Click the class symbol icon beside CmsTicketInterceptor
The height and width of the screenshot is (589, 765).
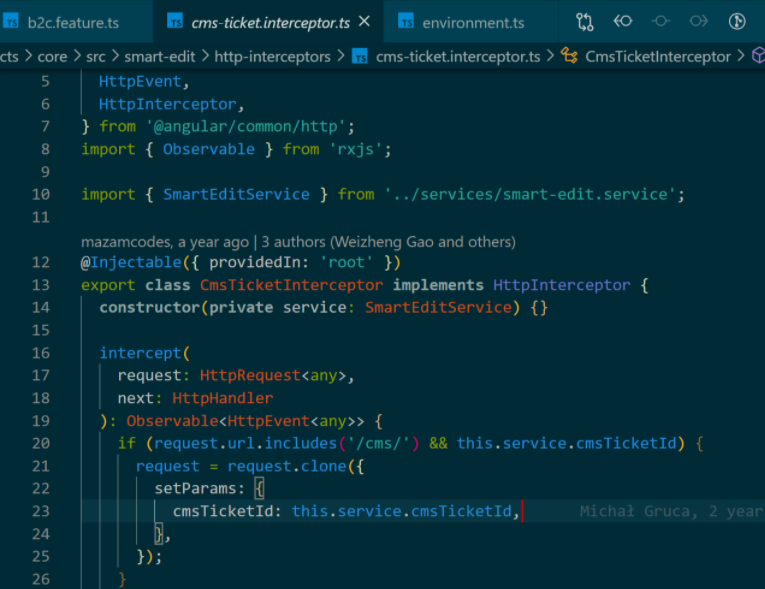(x=569, y=56)
